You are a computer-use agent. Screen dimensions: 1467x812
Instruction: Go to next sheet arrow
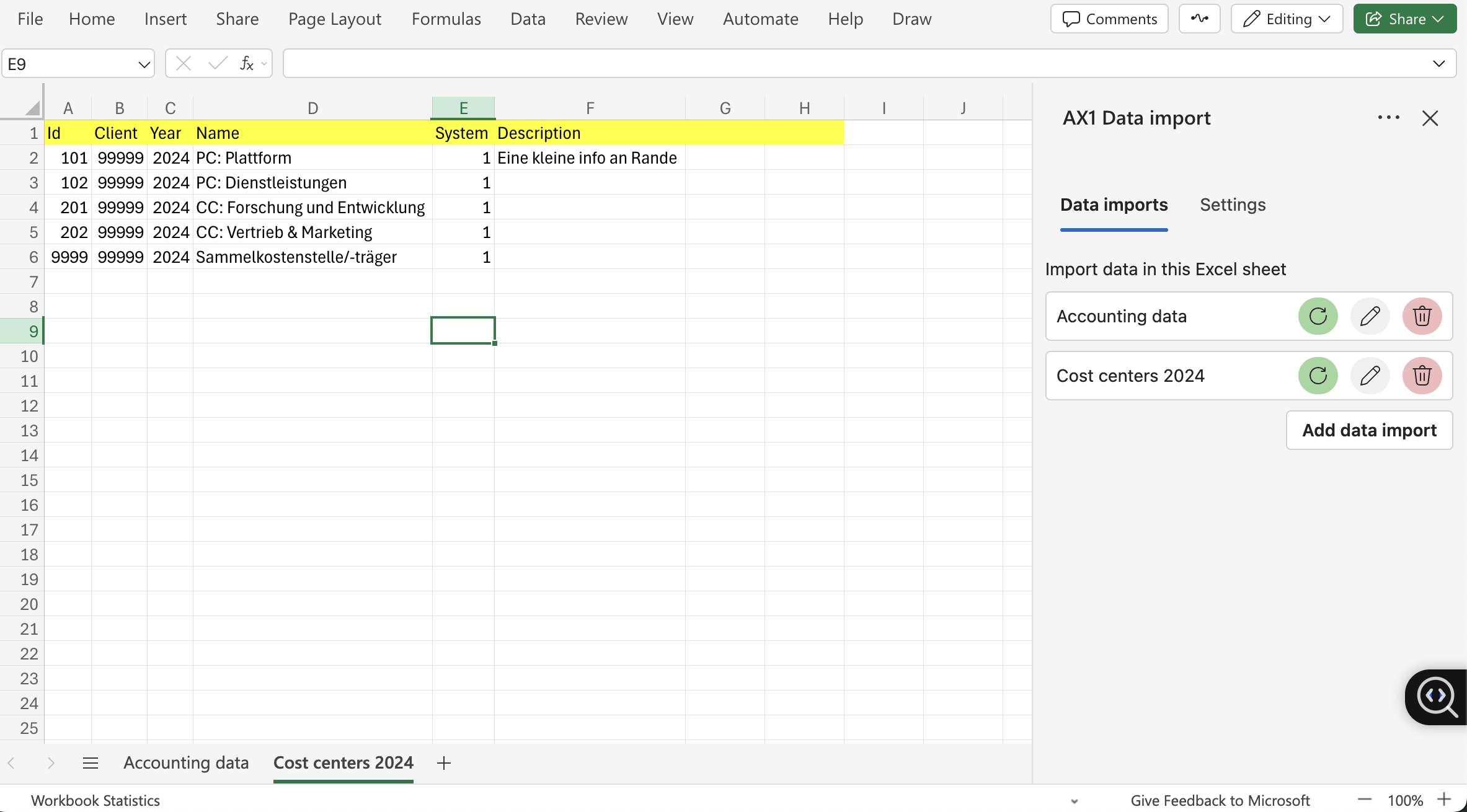click(51, 763)
